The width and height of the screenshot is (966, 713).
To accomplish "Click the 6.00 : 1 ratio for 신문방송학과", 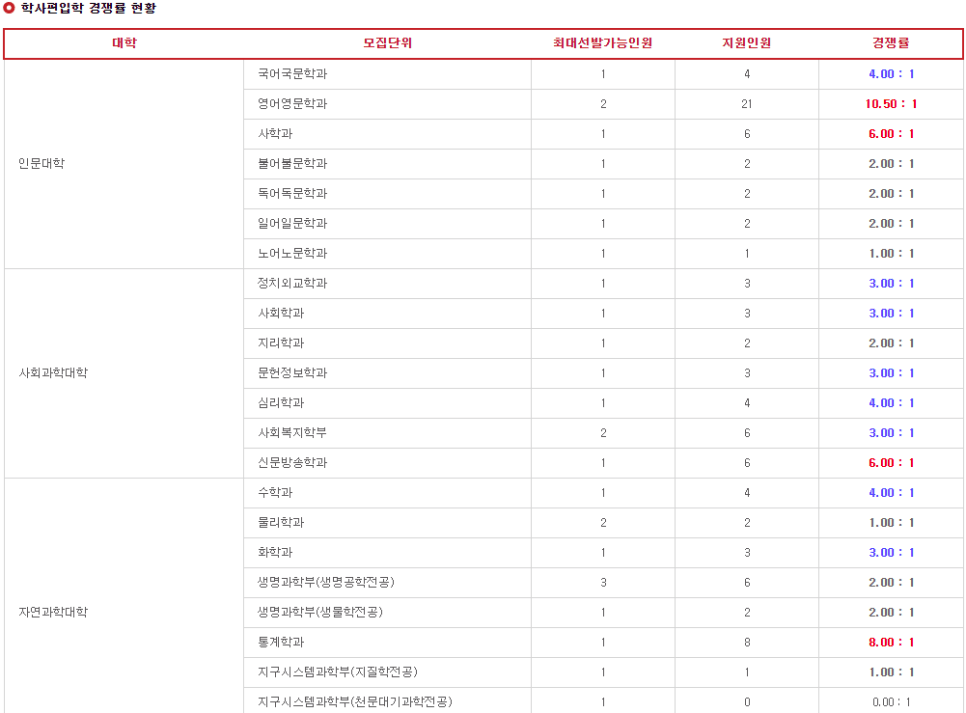I will (891, 463).
